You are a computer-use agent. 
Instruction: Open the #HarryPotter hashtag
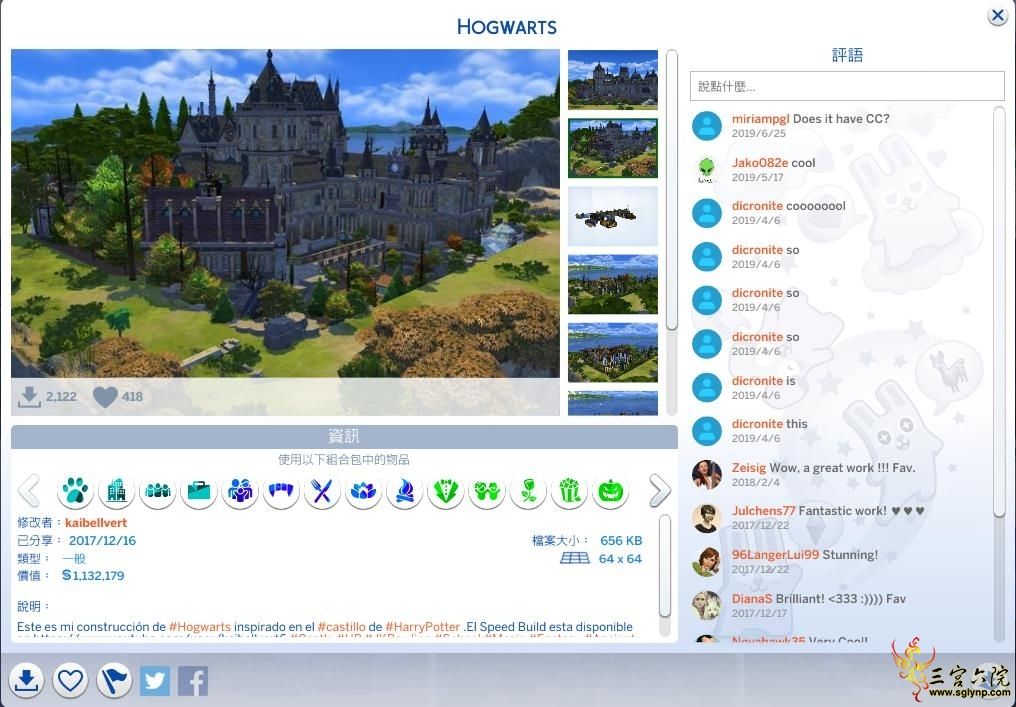[422, 627]
